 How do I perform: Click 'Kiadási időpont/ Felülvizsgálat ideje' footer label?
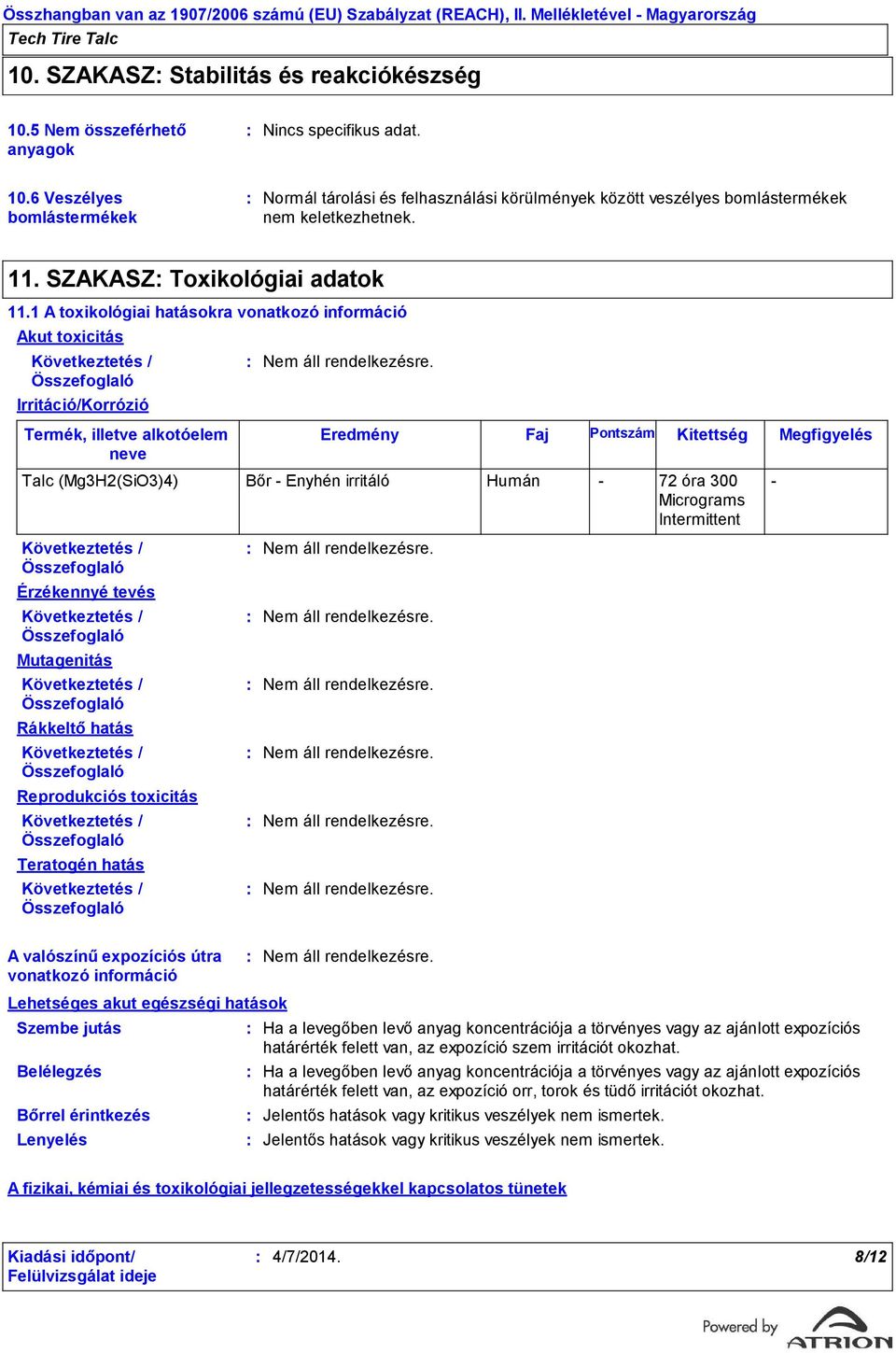click(x=82, y=1266)
